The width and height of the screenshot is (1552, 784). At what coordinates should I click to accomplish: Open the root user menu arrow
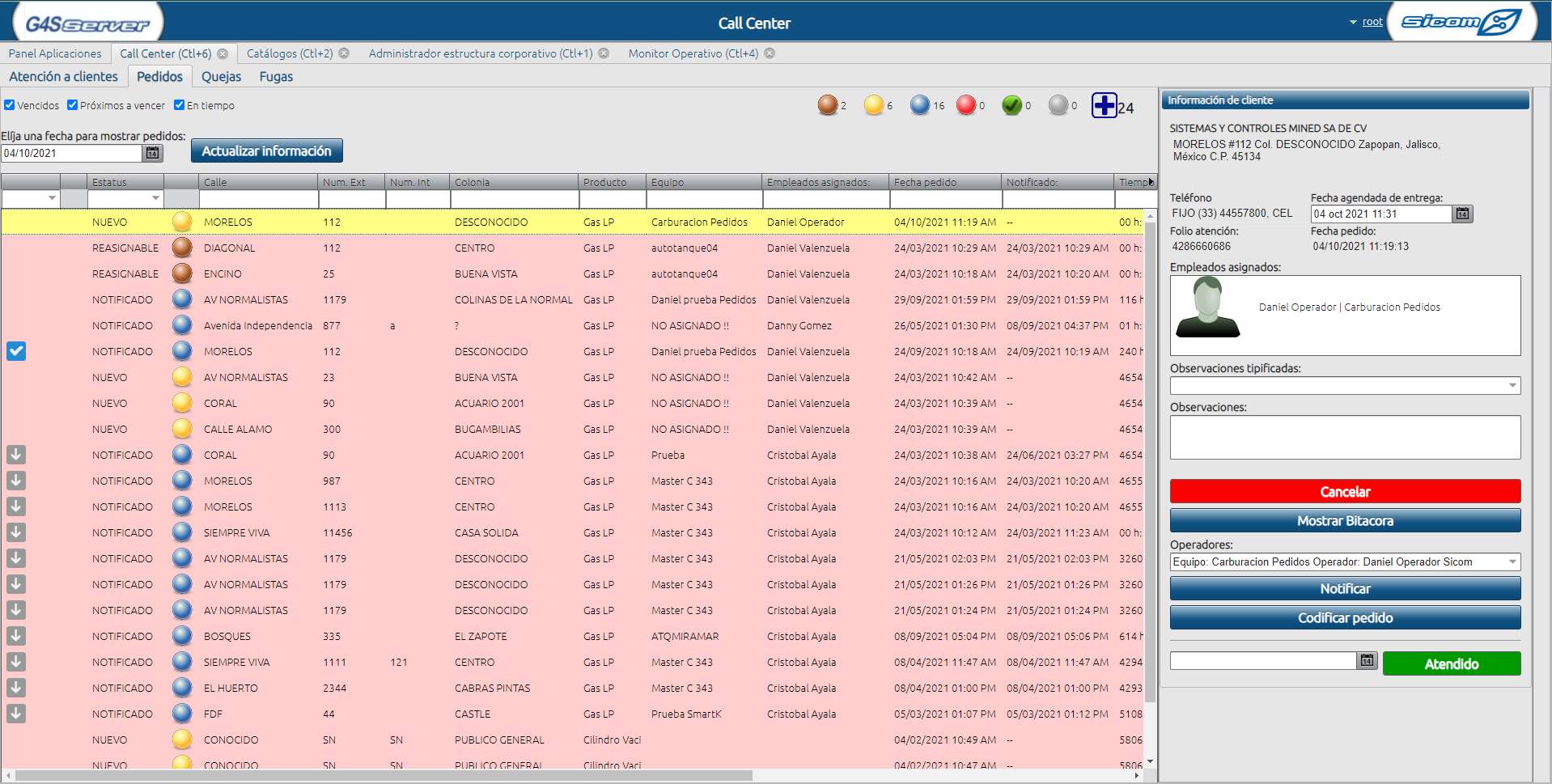tap(1353, 23)
